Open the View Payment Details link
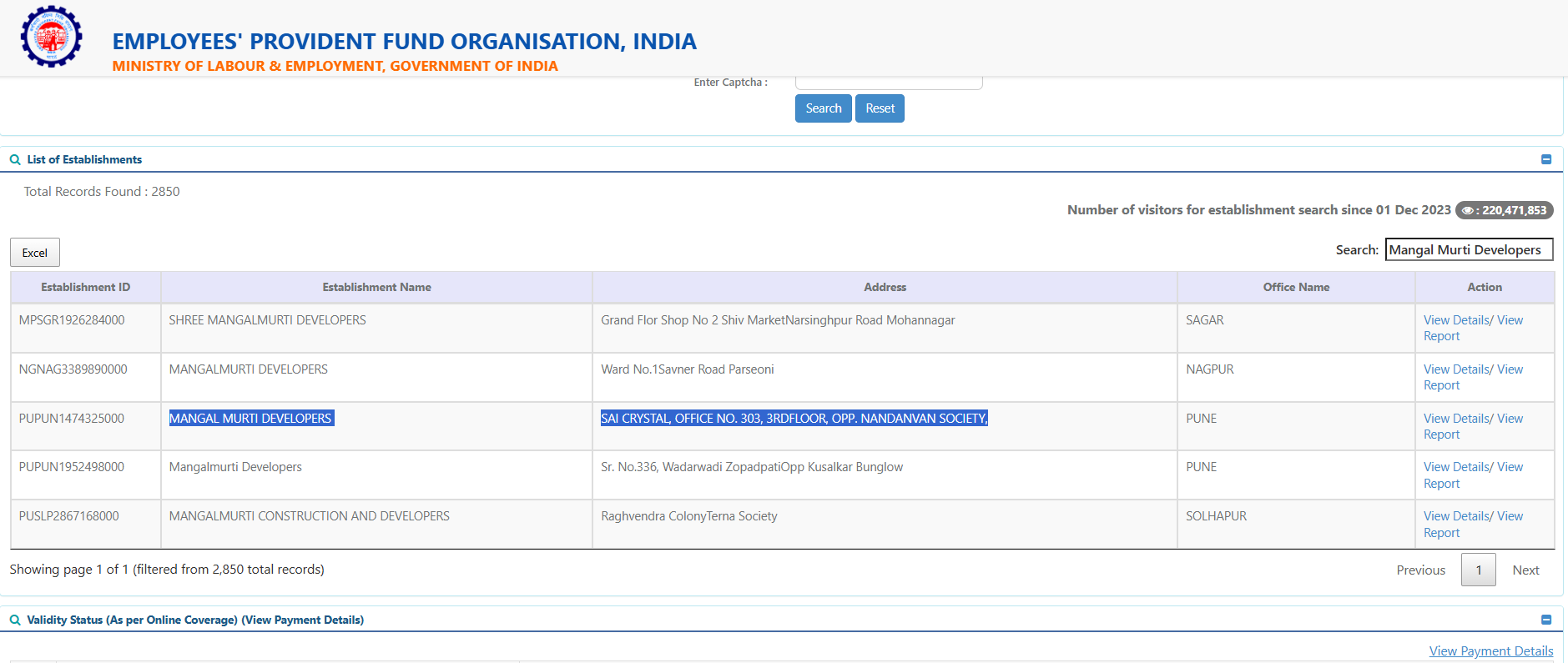This screenshot has height=663, width=1568. [x=1490, y=651]
